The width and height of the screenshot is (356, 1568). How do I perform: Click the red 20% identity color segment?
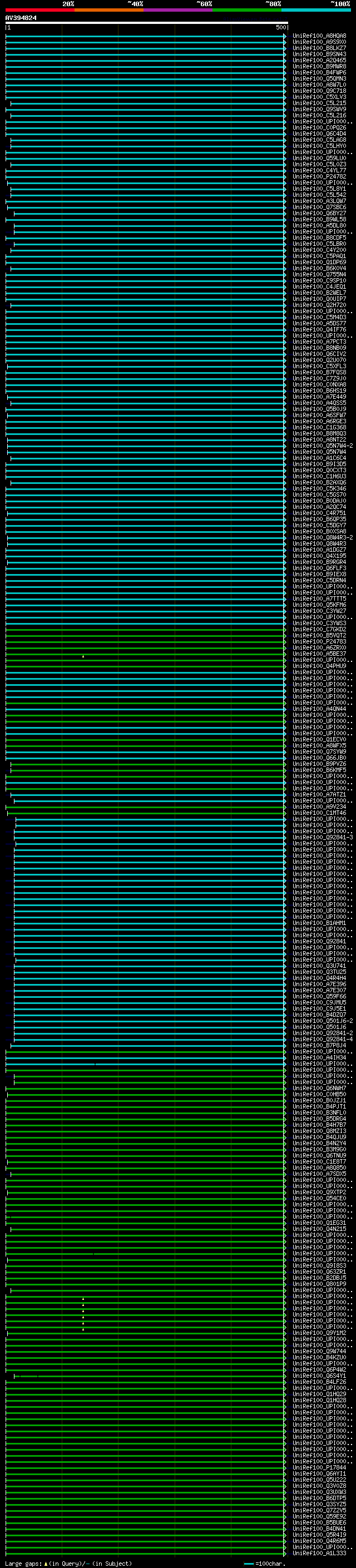pos(39,10)
